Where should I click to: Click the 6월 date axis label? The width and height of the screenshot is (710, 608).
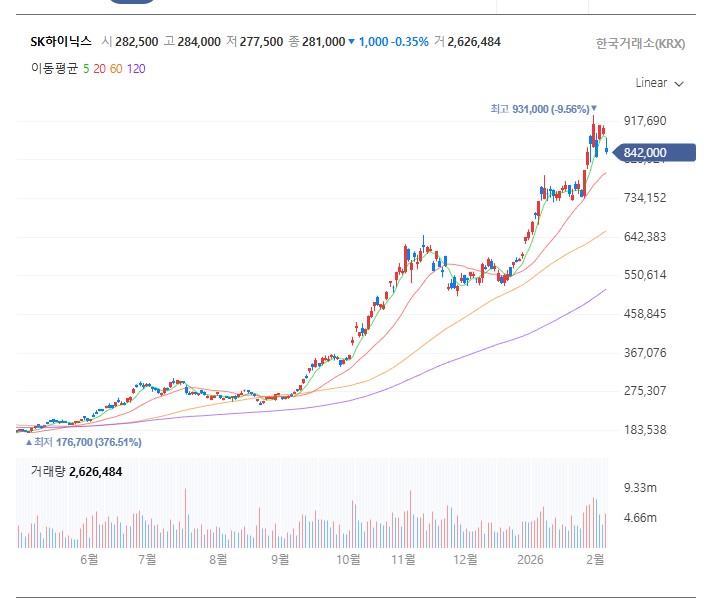pyautogui.click(x=89, y=560)
